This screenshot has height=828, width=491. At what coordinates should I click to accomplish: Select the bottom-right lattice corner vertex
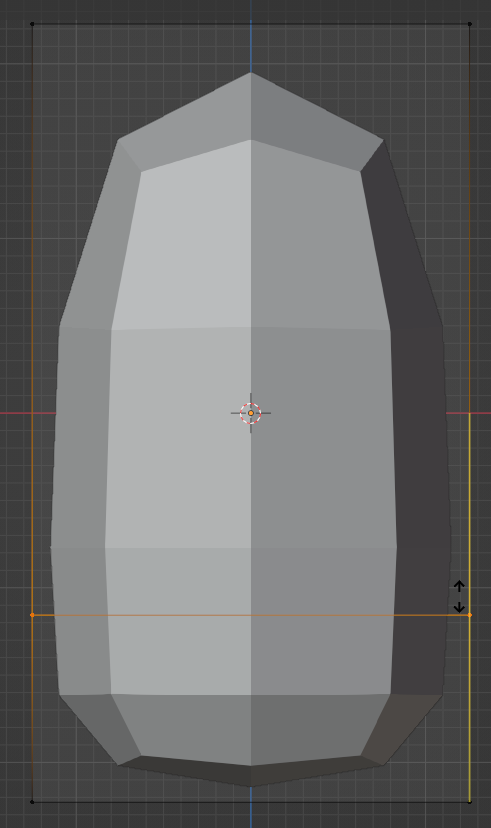[469, 802]
